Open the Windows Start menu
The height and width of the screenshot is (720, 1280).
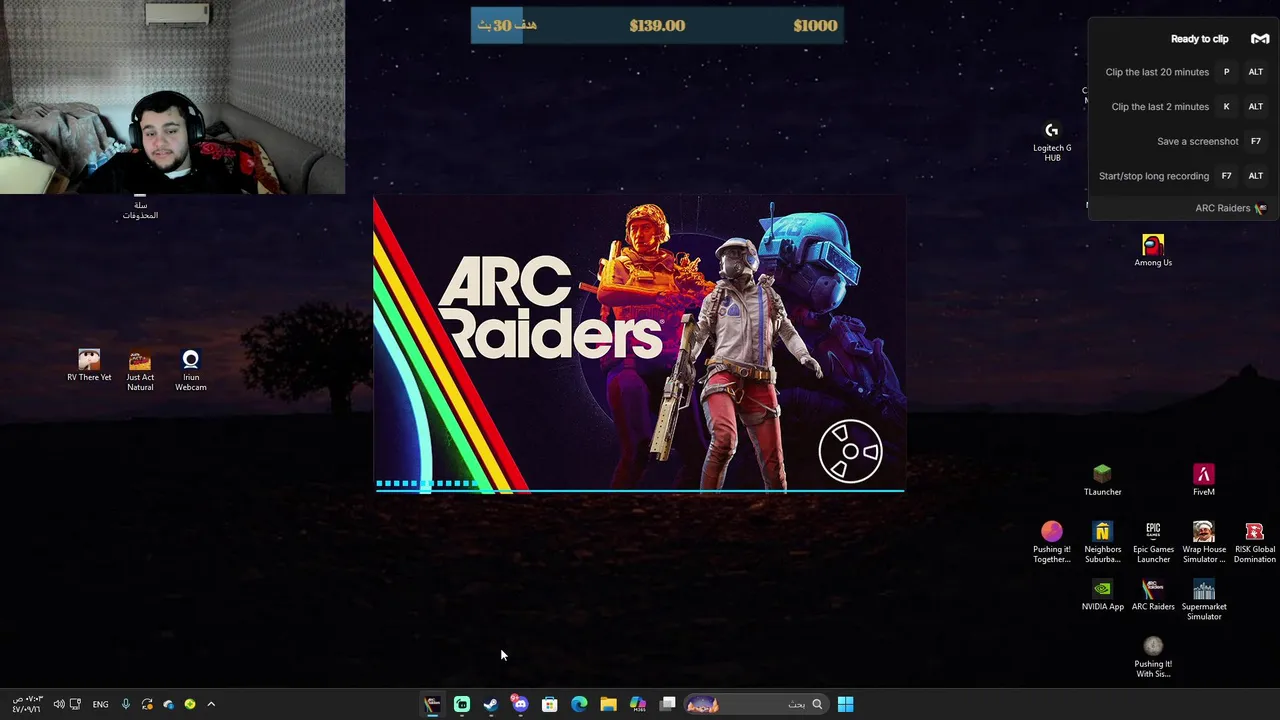point(845,704)
